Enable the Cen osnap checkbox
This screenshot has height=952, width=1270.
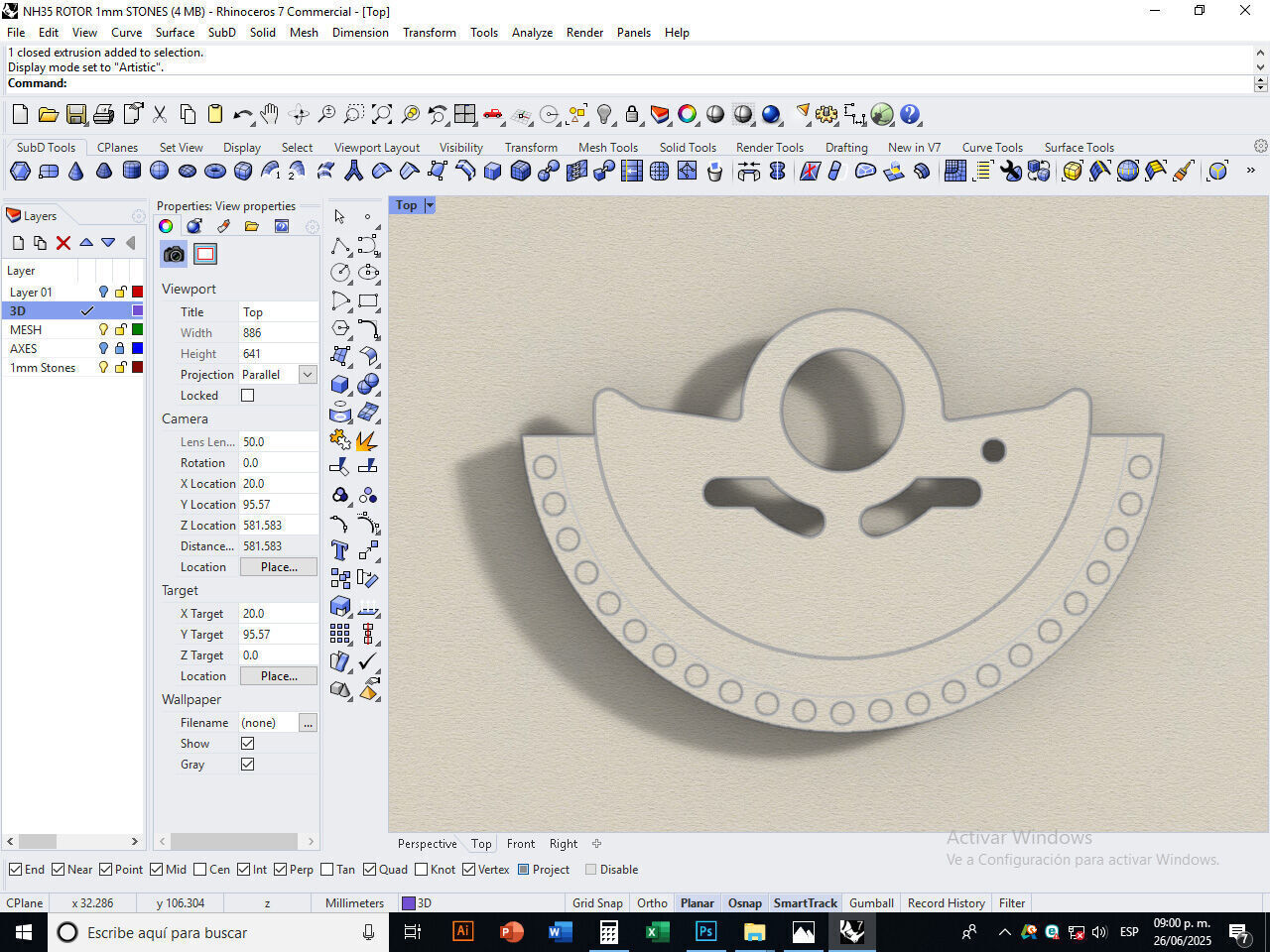(x=200, y=870)
